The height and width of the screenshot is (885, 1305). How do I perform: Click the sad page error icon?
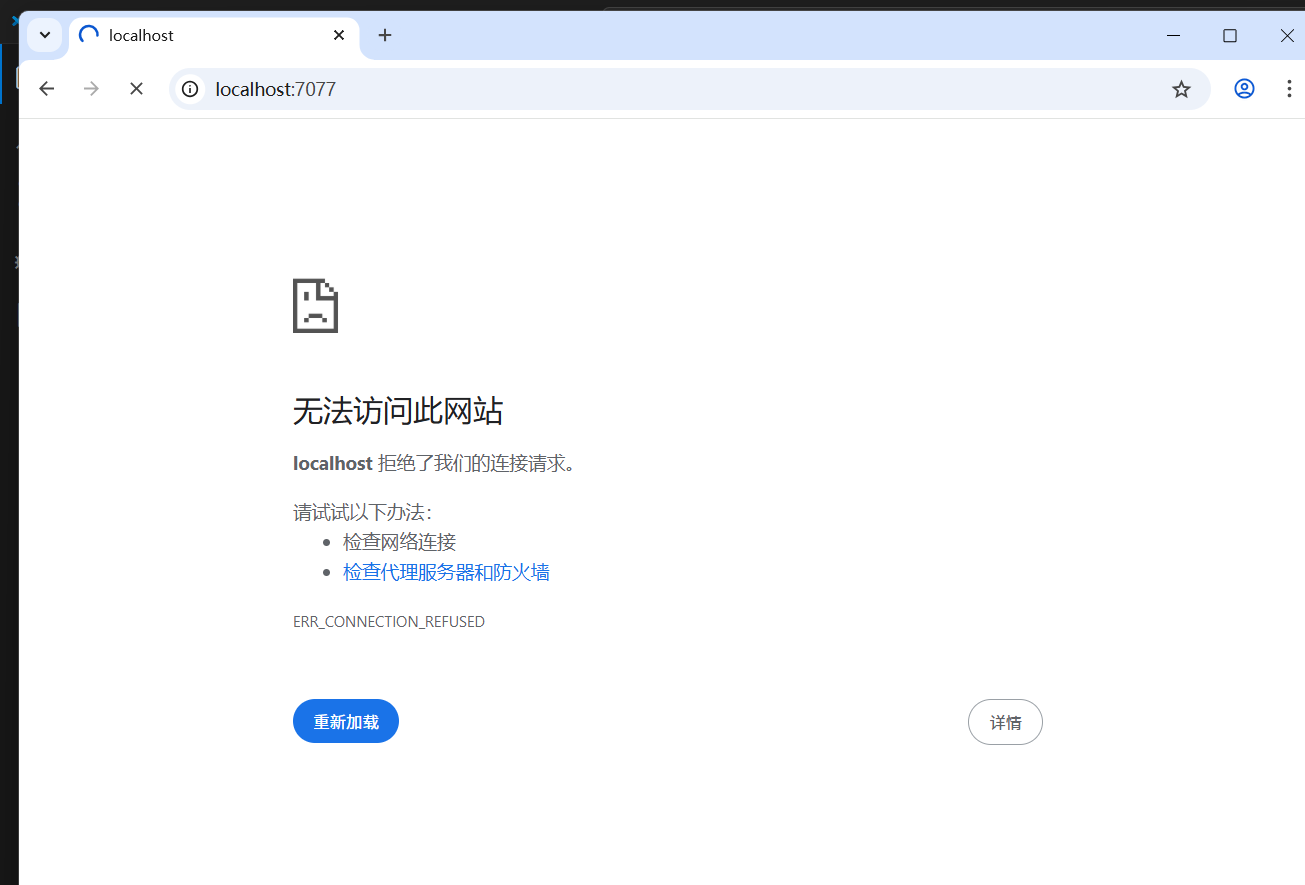click(x=315, y=306)
